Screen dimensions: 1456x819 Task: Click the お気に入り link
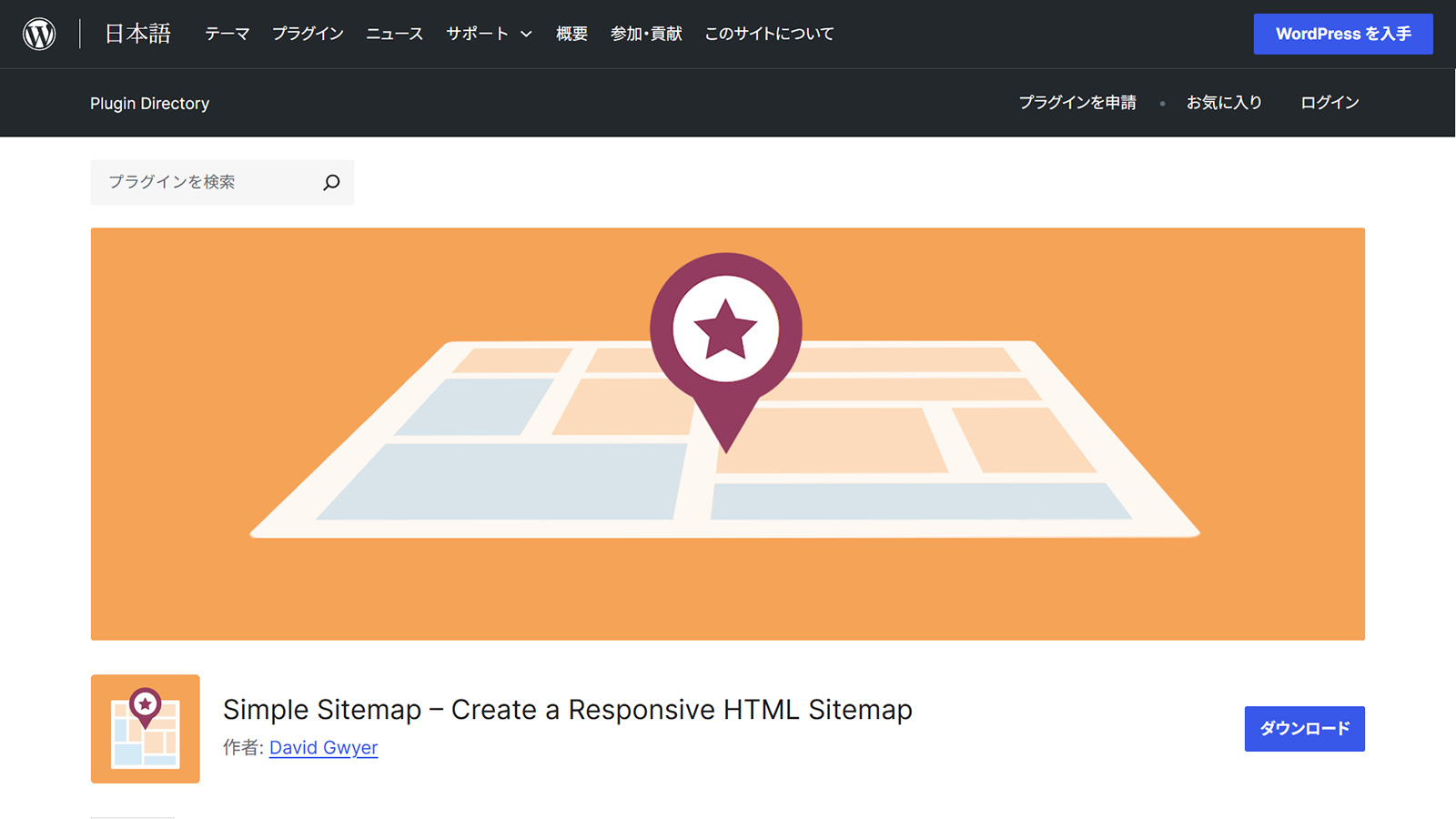click(1224, 103)
